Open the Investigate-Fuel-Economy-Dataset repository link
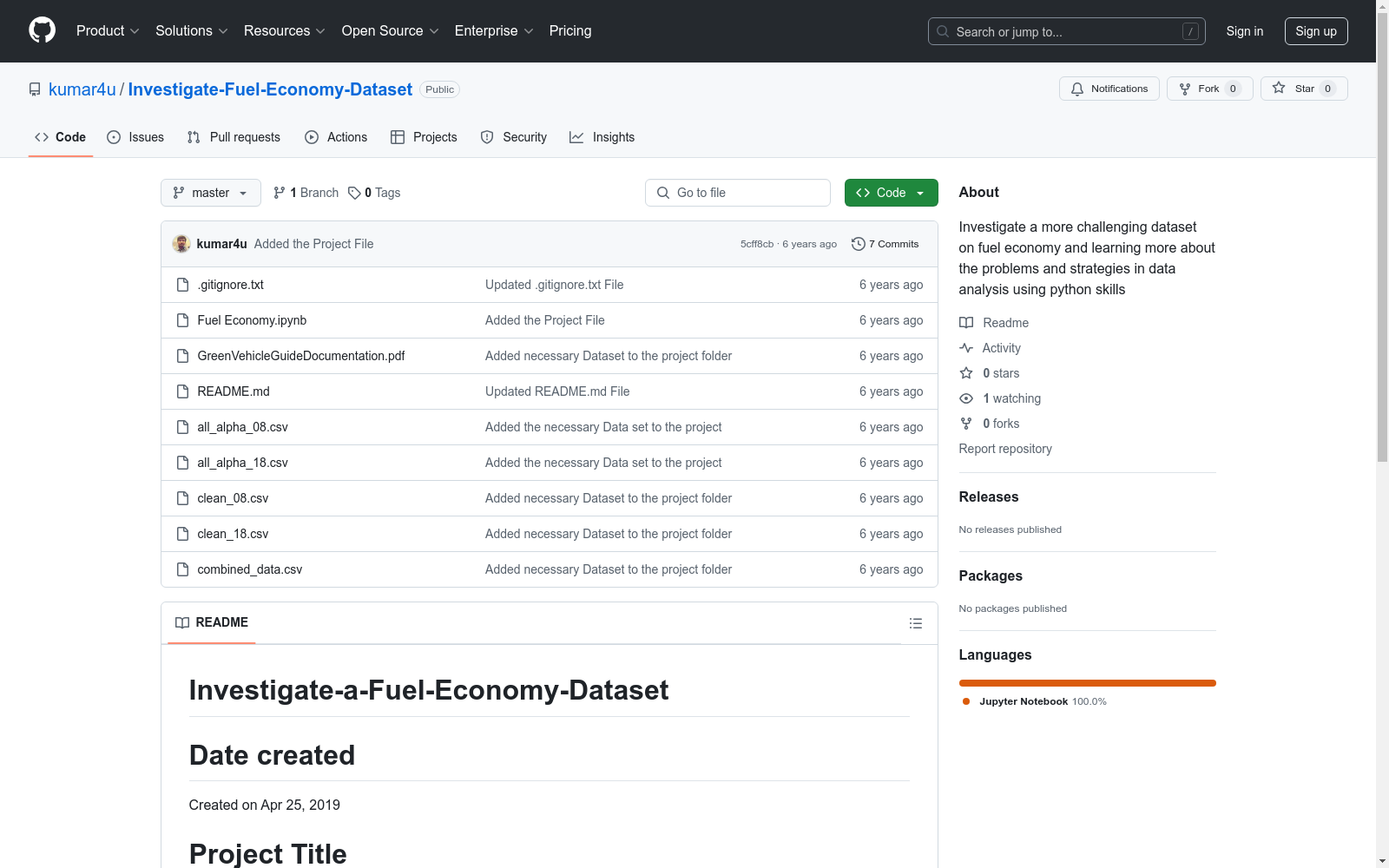Screen dimensions: 1389x868 pyautogui.click(x=270, y=89)
